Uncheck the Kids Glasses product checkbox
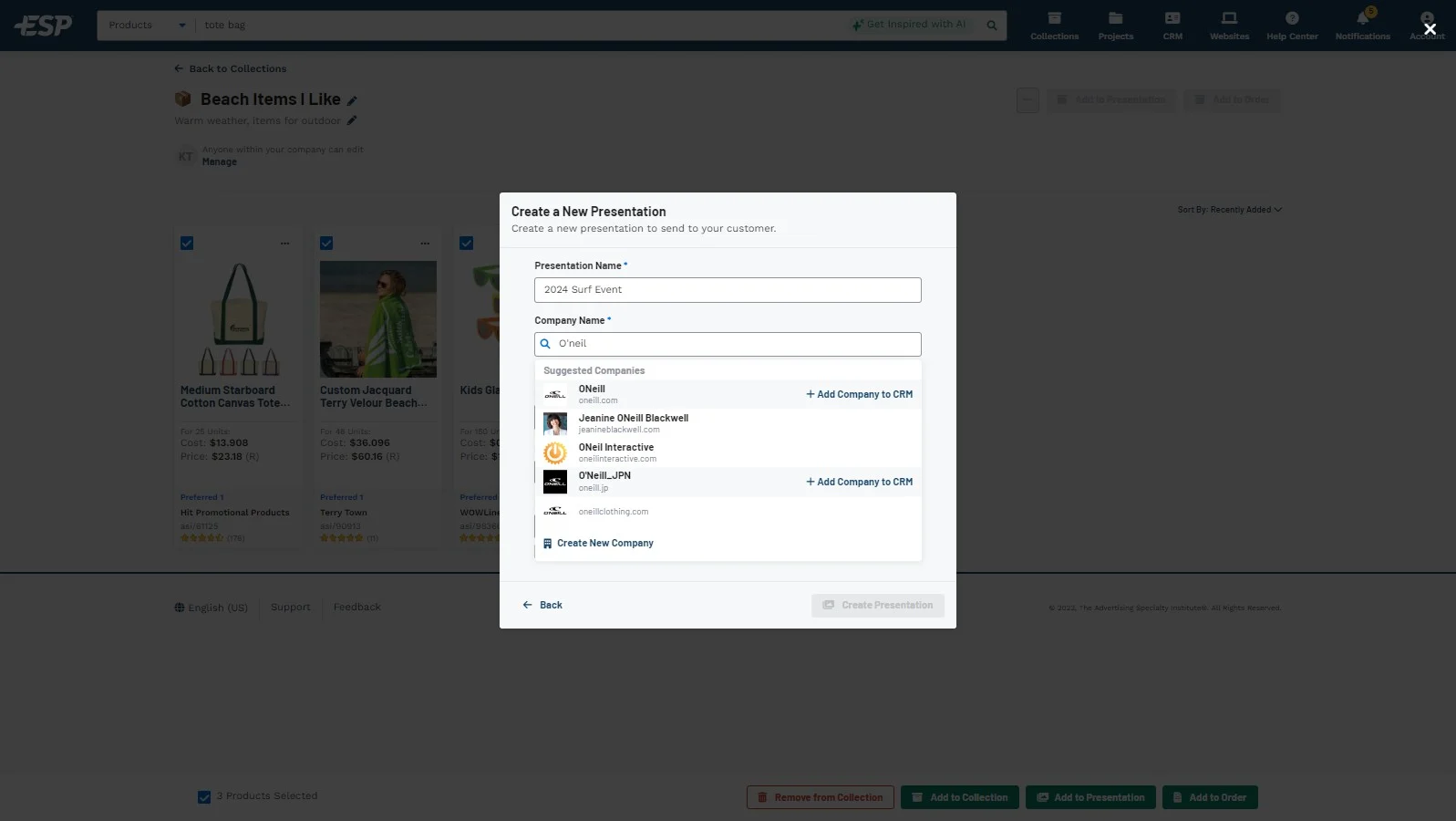This screenshot has width=1456, height=821. tap(467, 244)
